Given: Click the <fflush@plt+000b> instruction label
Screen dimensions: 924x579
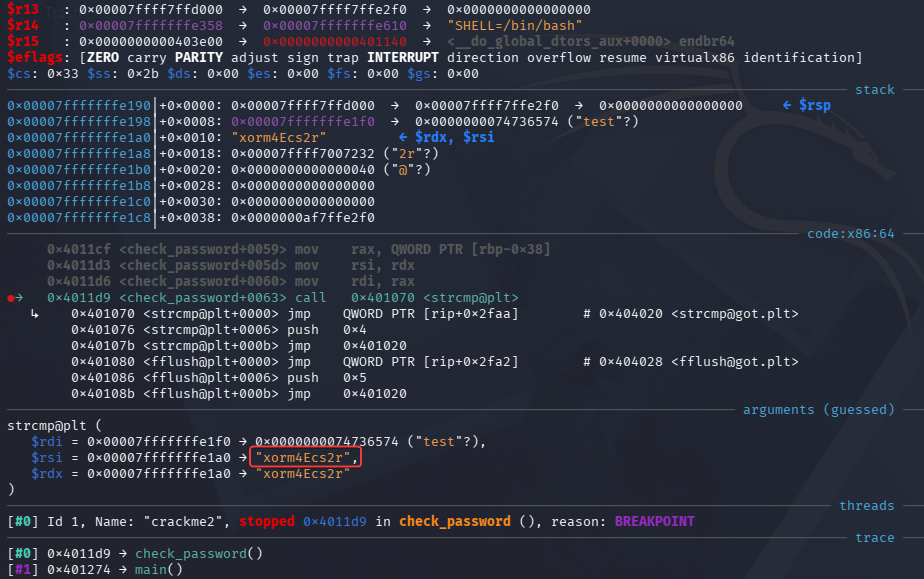Looking at the screenshot, I should coord(210,393).
